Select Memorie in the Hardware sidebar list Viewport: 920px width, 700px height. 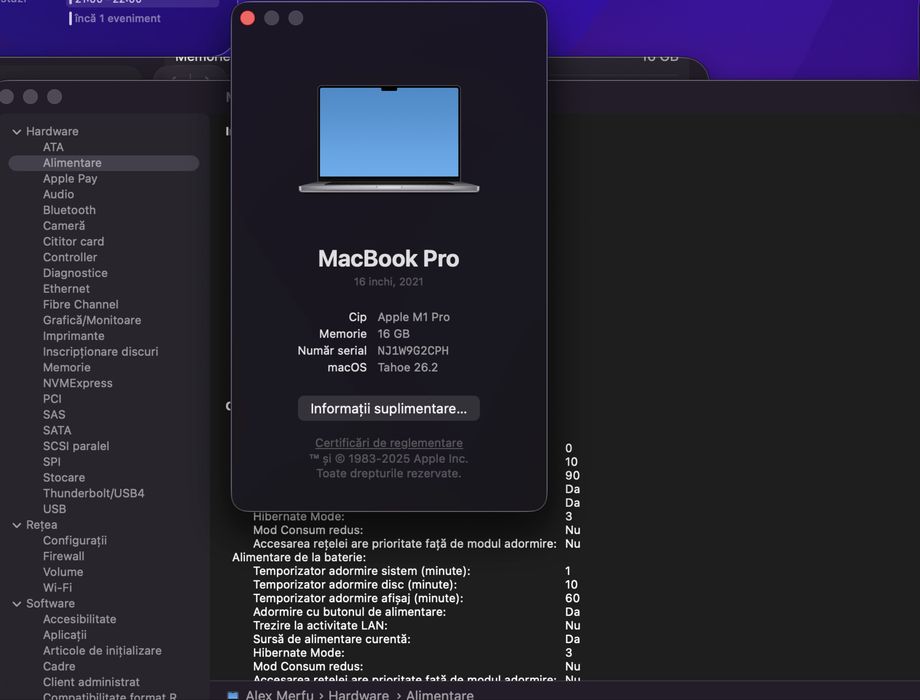point(66,368)
